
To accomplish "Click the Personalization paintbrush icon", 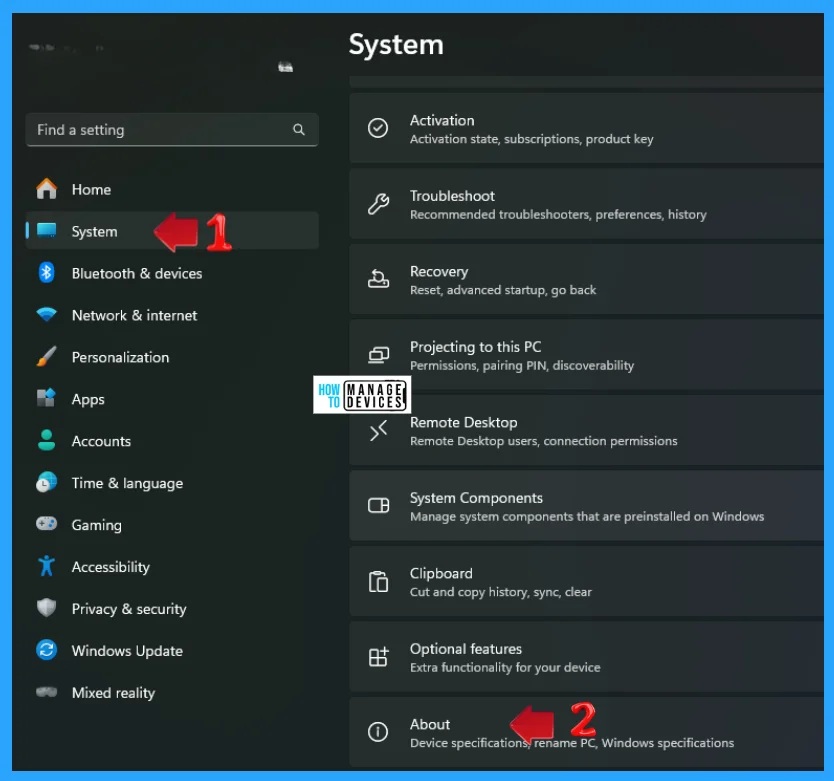I will [x=46, y=356].
